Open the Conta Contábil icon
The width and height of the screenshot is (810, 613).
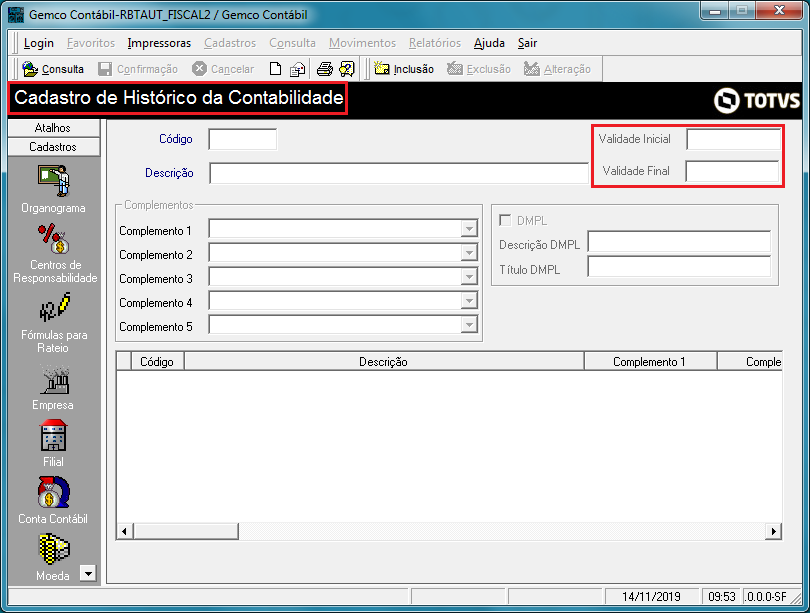(54, 492)
